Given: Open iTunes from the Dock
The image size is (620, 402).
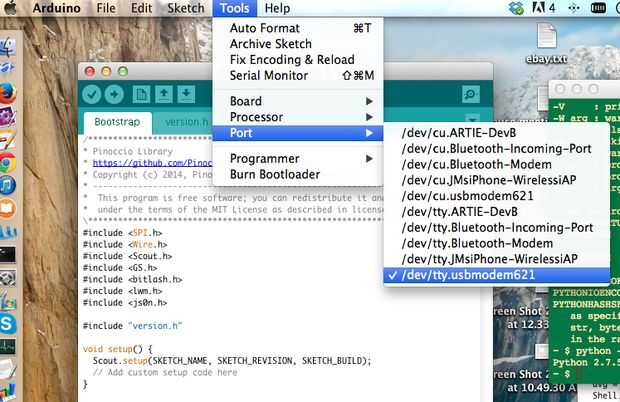Looking at the screenshot, I should click(8, 185).
